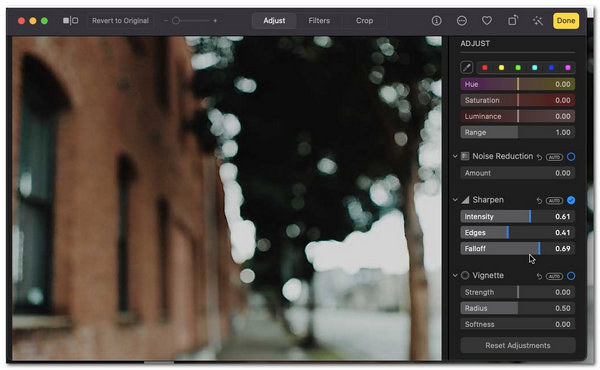Select the green color swatch
600x370 pixels.
[518, 68]
